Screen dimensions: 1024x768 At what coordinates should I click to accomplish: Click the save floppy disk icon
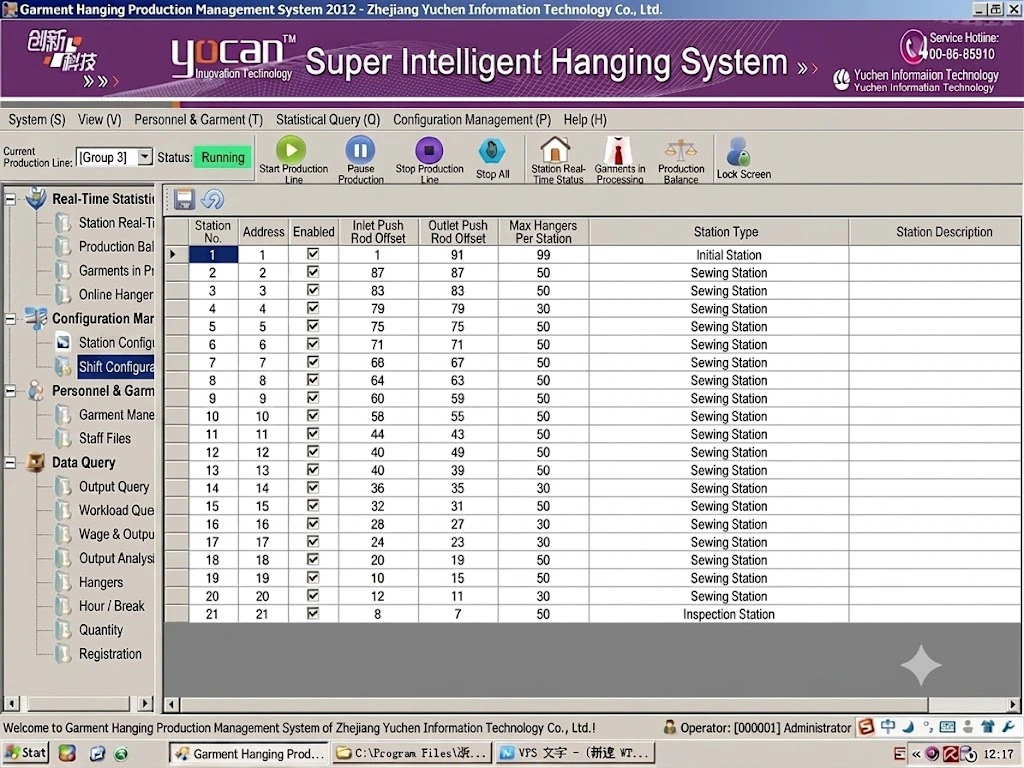coord(184,199)
